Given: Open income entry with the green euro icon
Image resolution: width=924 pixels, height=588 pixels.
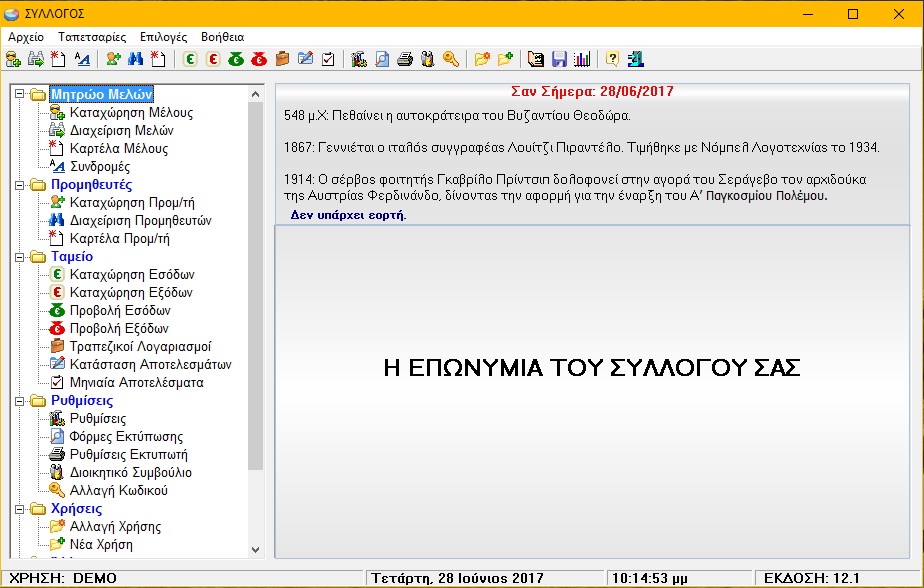Looking at the screenshot, I should pyautogui.click(x=188, y=58).
